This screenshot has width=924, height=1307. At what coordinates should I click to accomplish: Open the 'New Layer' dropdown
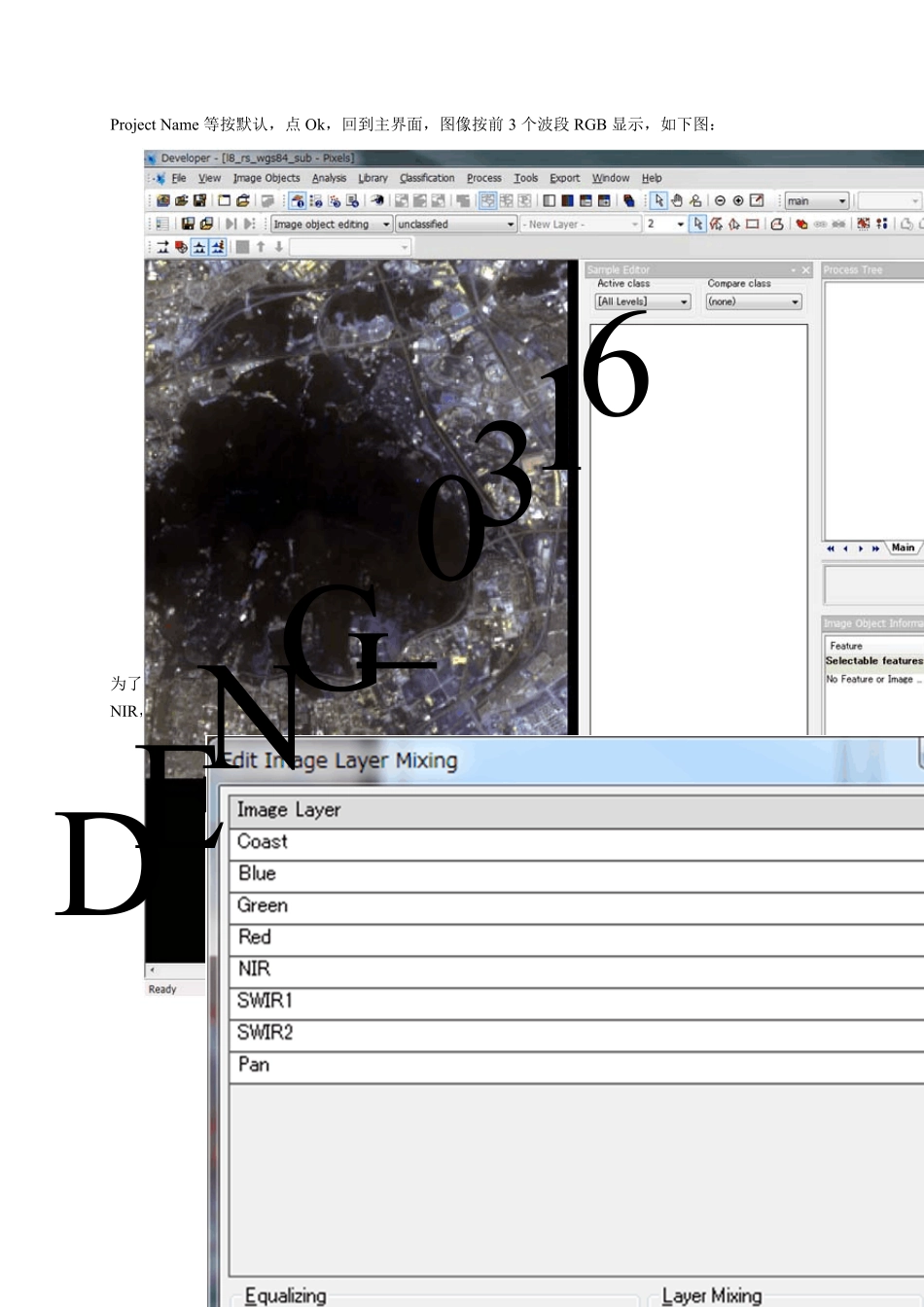(x=582, y=224)
